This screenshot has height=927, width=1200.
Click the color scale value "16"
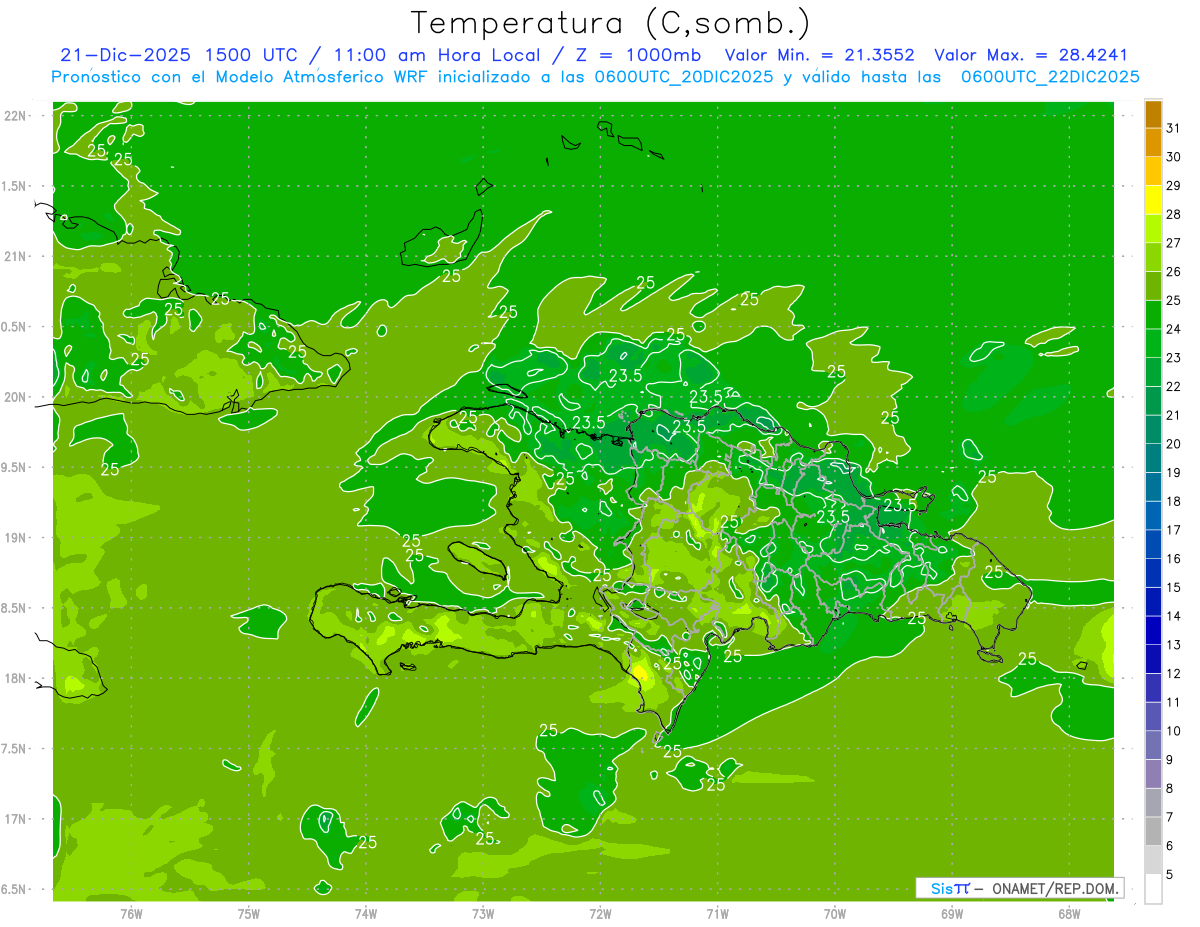1173,559
